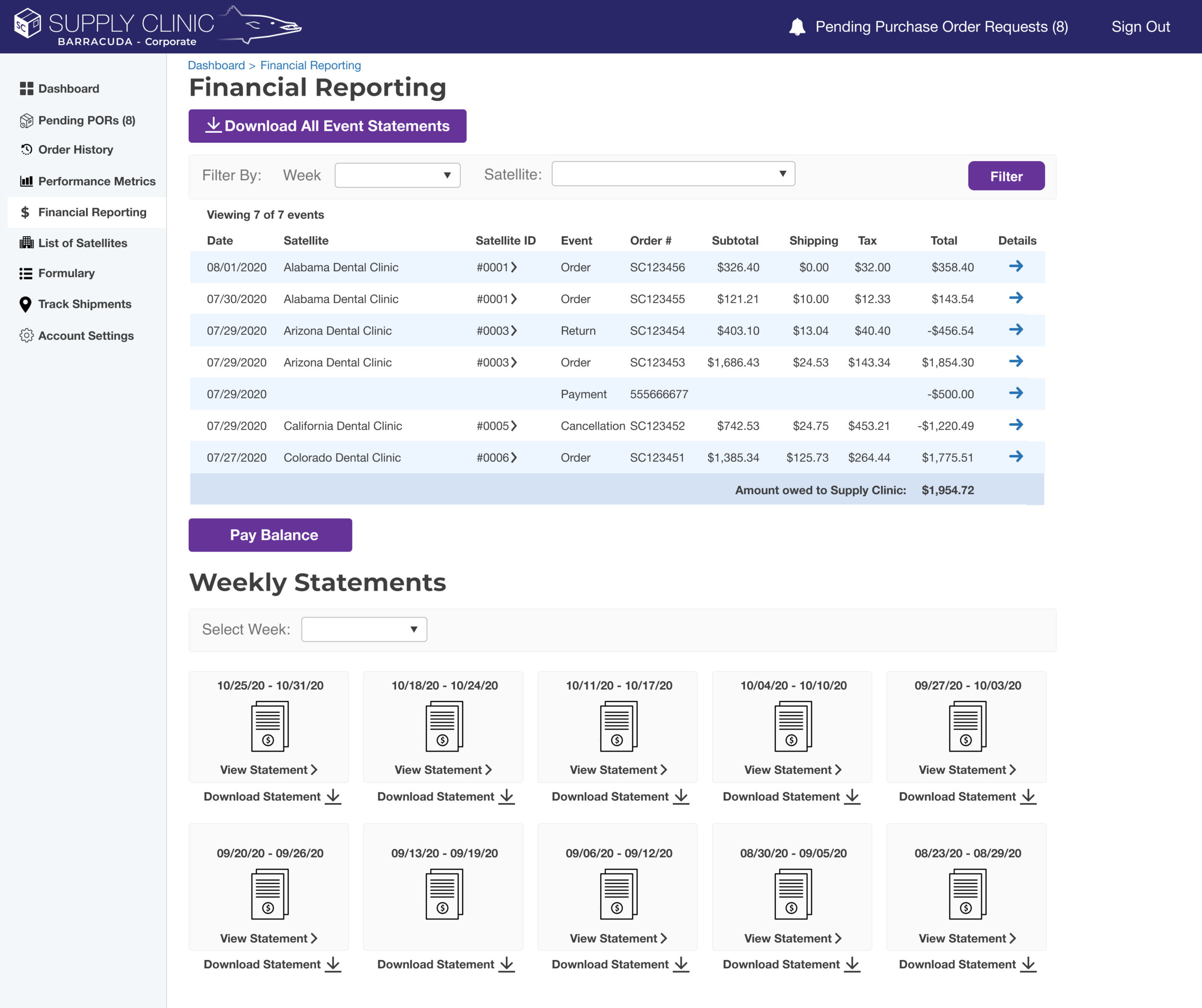The height and width of the screenshot is (1008, 1202).
Task: Click document icon for 10/18/20 - 10/24/20 statement
Action: tap(444, 726)
